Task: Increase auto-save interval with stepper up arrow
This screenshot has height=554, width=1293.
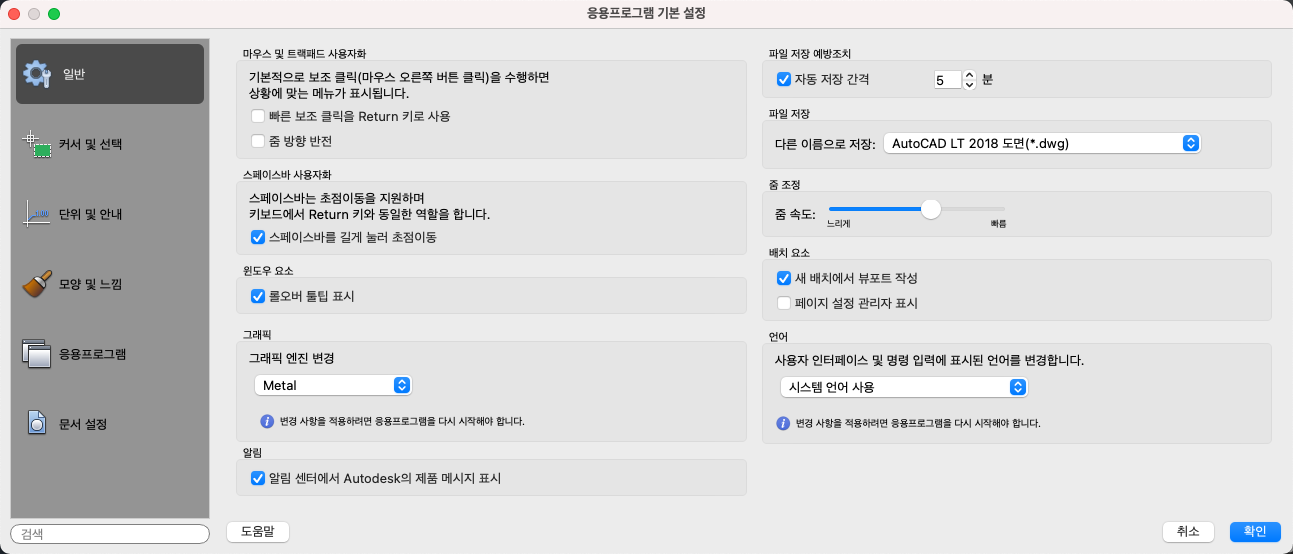Action: (968, 74)
